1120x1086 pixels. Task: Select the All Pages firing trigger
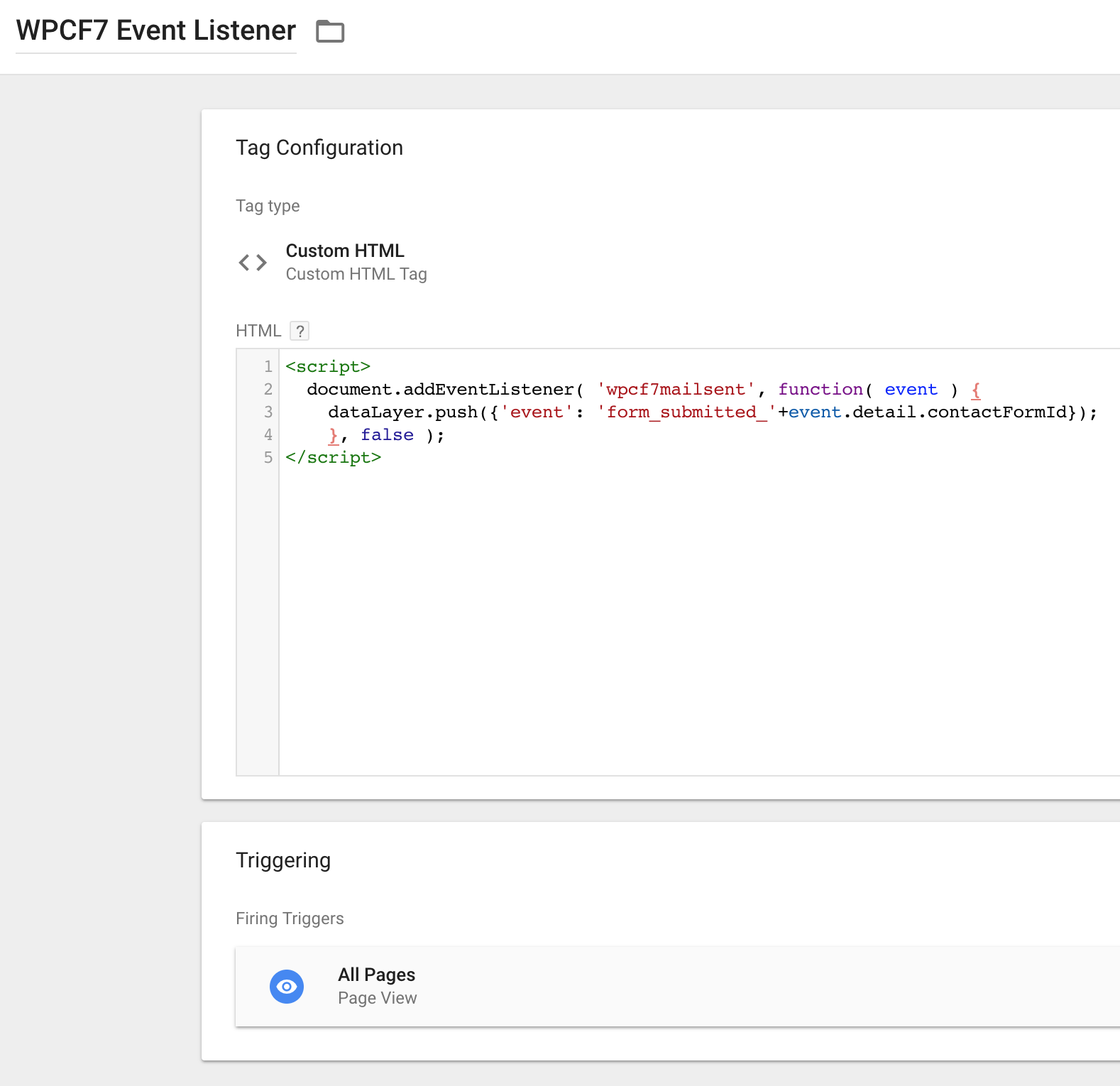(678, 987)
